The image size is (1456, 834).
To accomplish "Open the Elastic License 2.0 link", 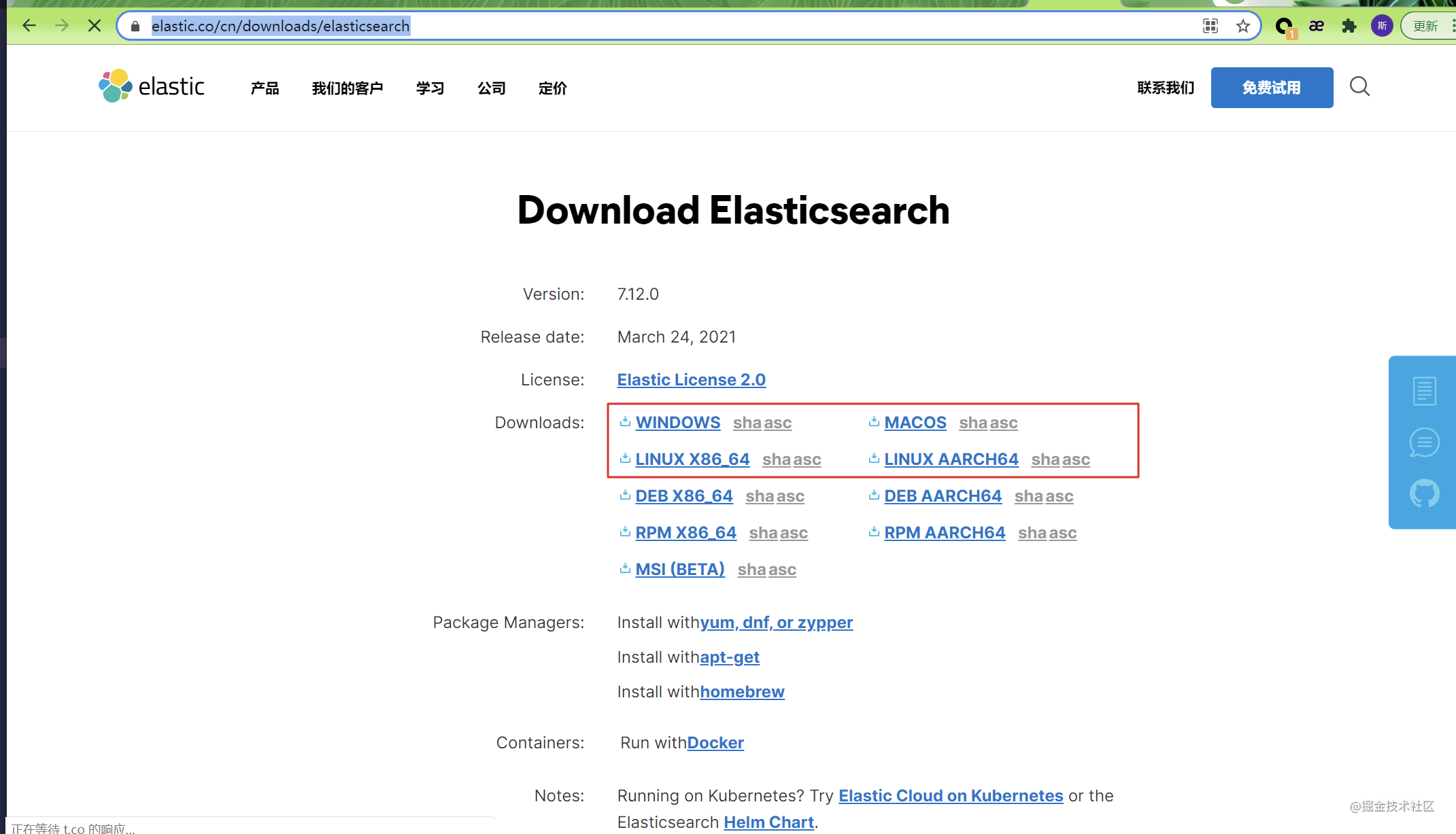I will click(x=691, y=379).
